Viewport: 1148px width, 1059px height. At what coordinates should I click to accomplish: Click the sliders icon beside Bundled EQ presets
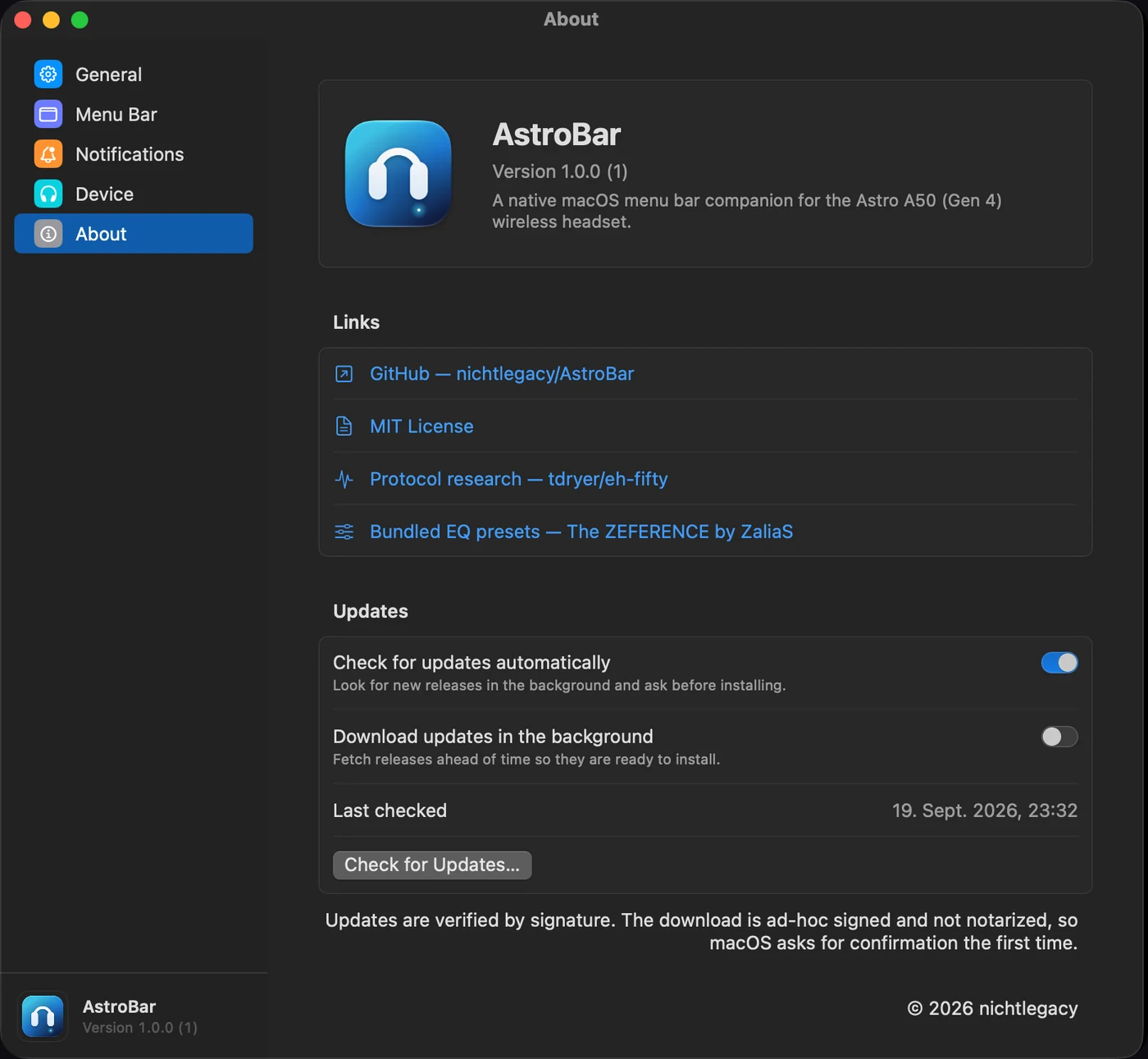[344, 532]
